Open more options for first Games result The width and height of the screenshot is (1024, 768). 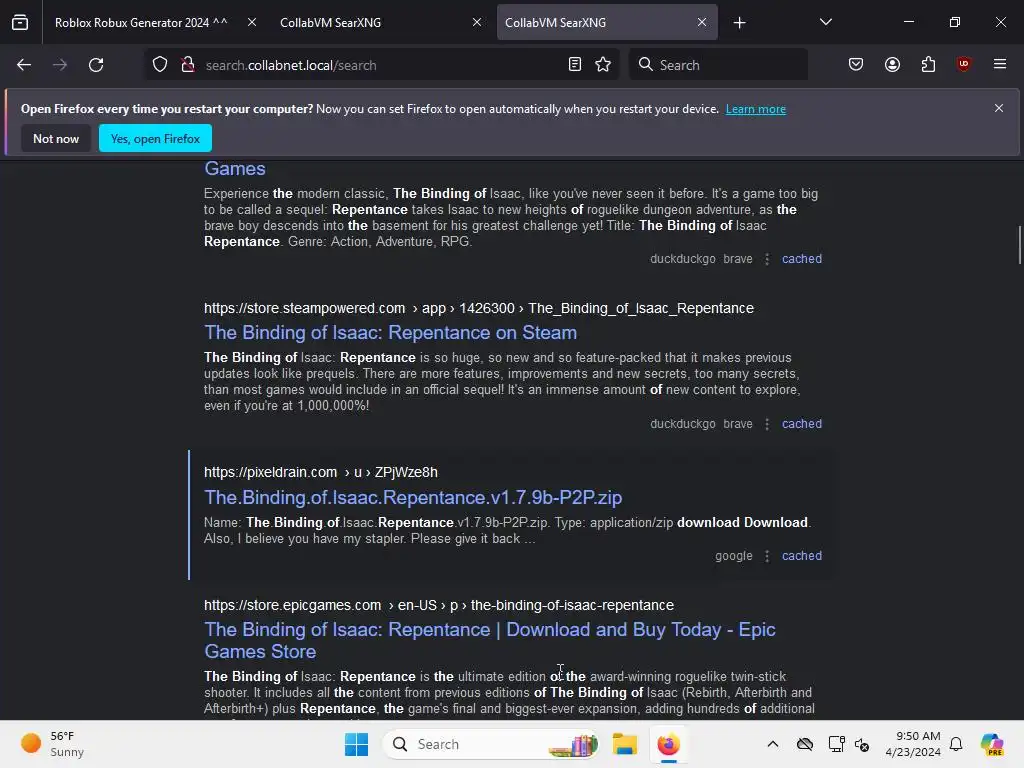point(767,259)
